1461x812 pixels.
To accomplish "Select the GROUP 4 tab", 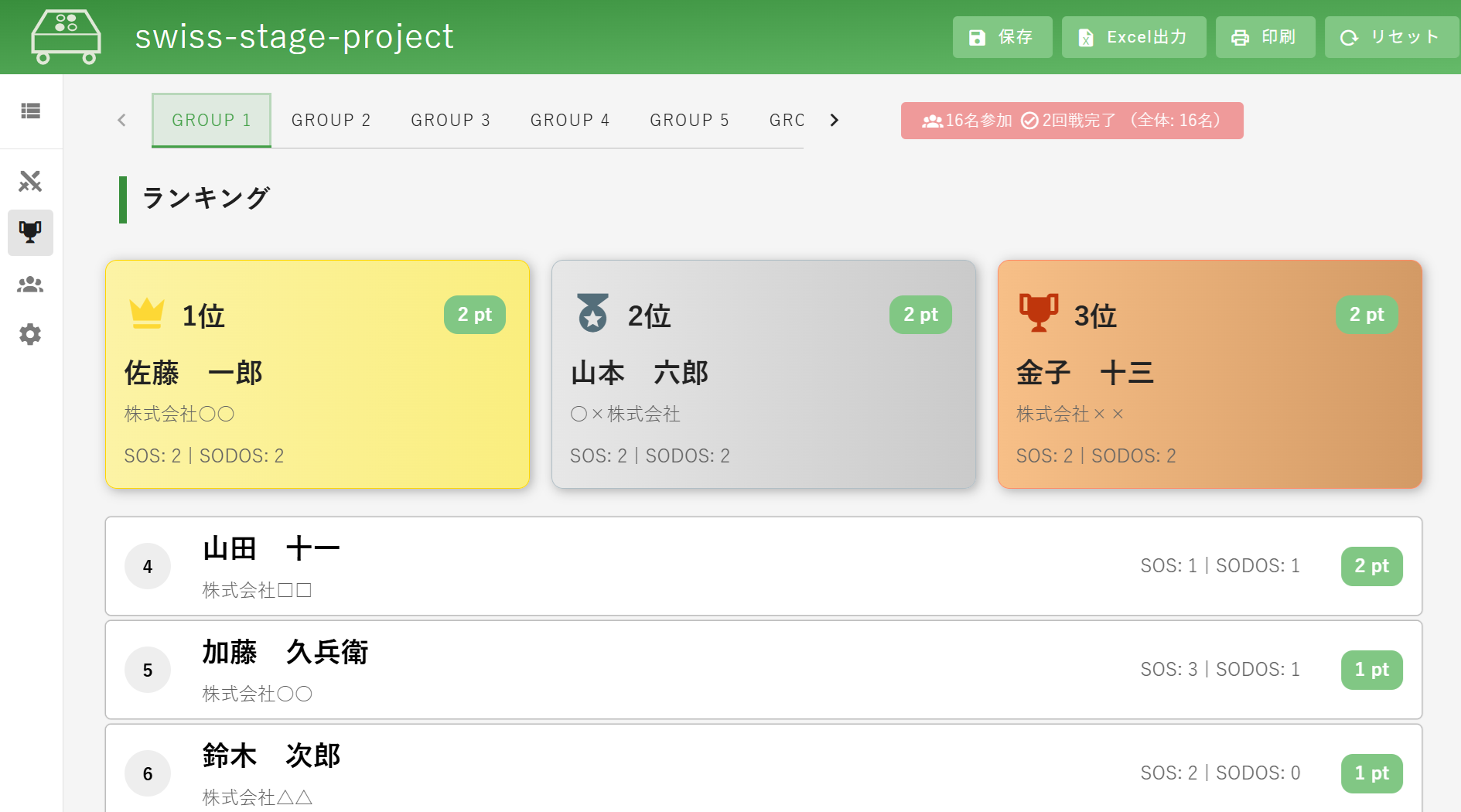I will pyautogui.click(x=570, y=121).
